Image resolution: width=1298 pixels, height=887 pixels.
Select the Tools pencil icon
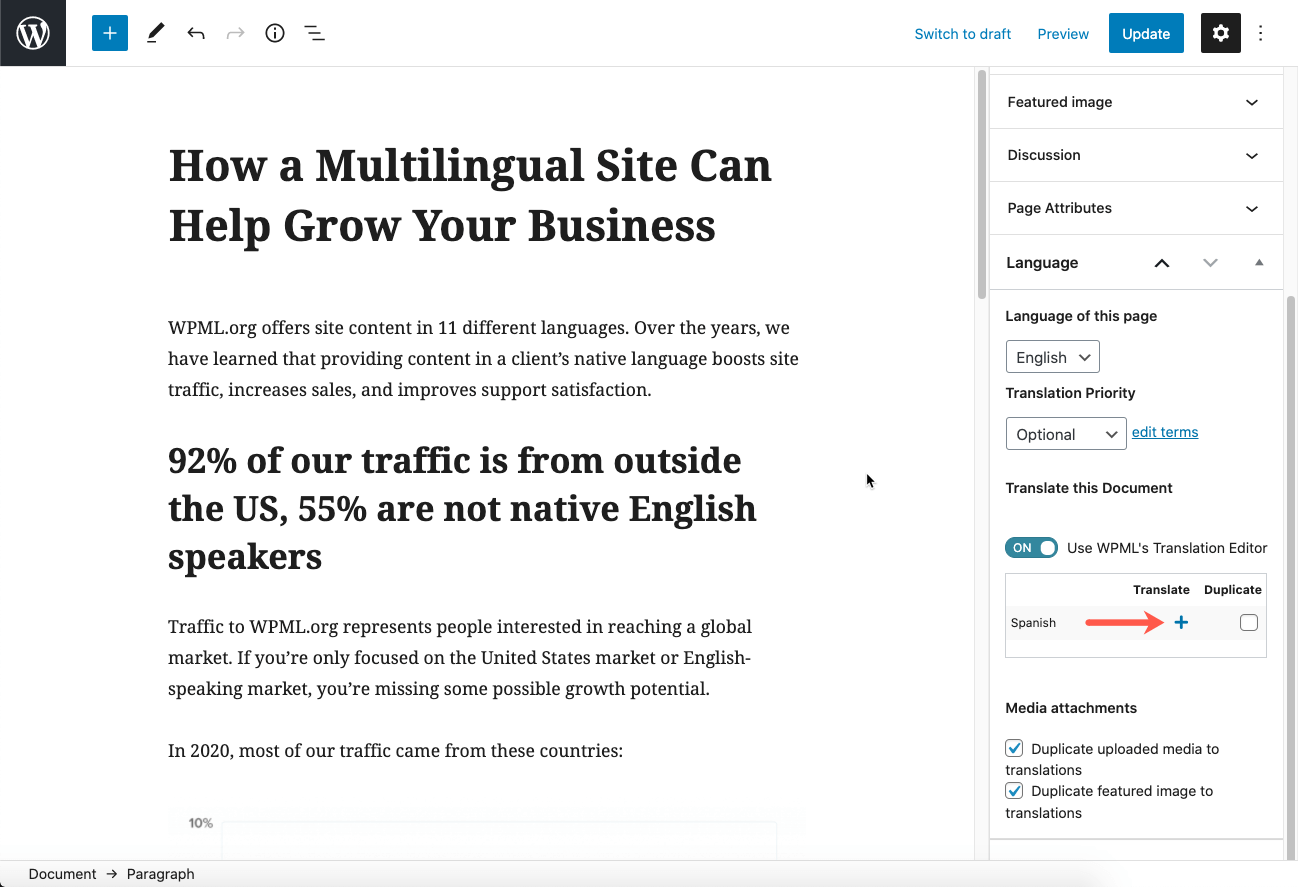point(155,33)
